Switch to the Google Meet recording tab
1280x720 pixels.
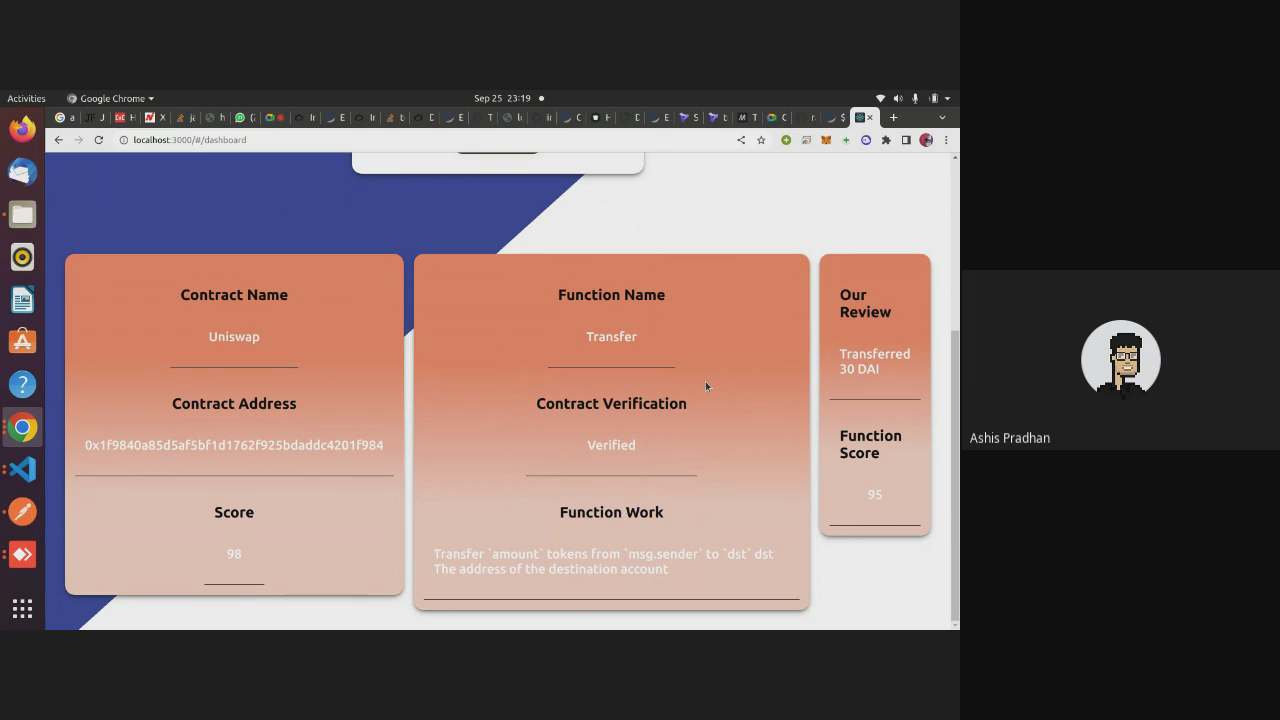(274, 118)
